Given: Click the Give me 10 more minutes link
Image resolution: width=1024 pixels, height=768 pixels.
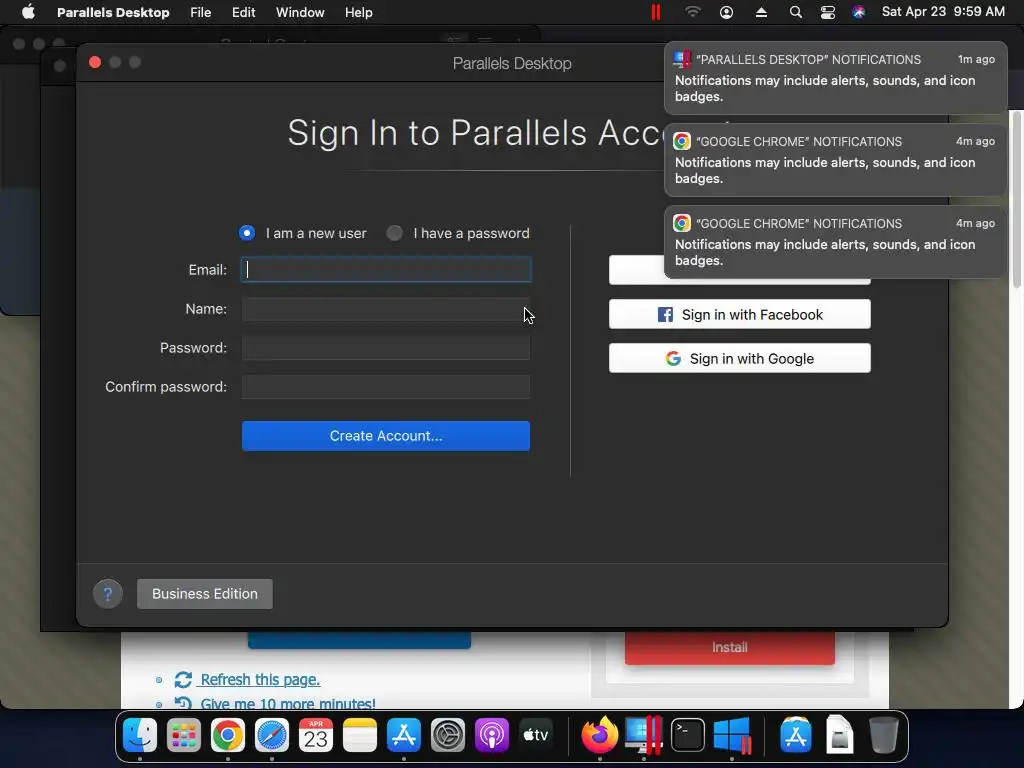Looking at the screenshot, I should coord(288,703).
